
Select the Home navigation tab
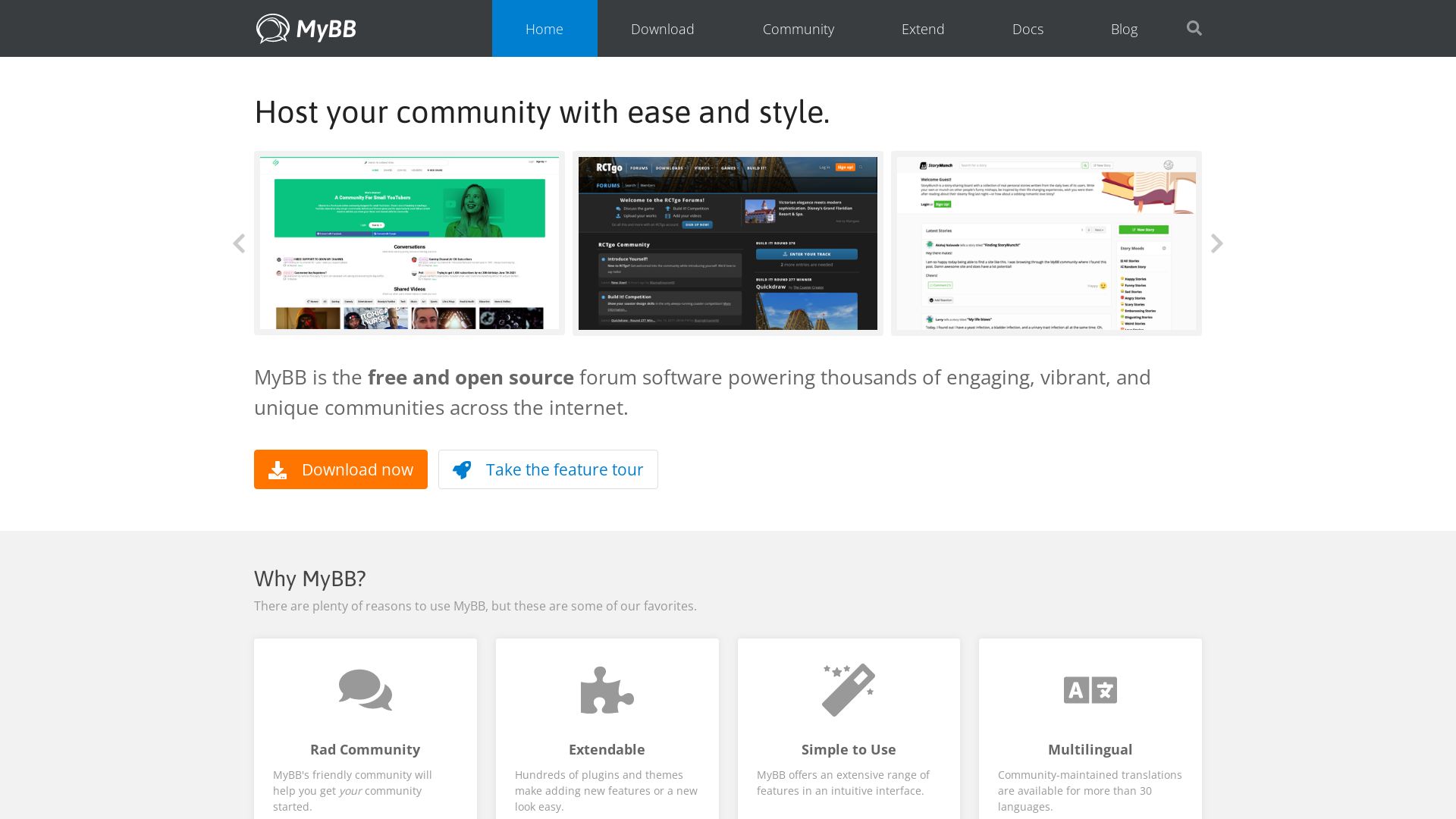pyautogui.click(x=544, y=28)
